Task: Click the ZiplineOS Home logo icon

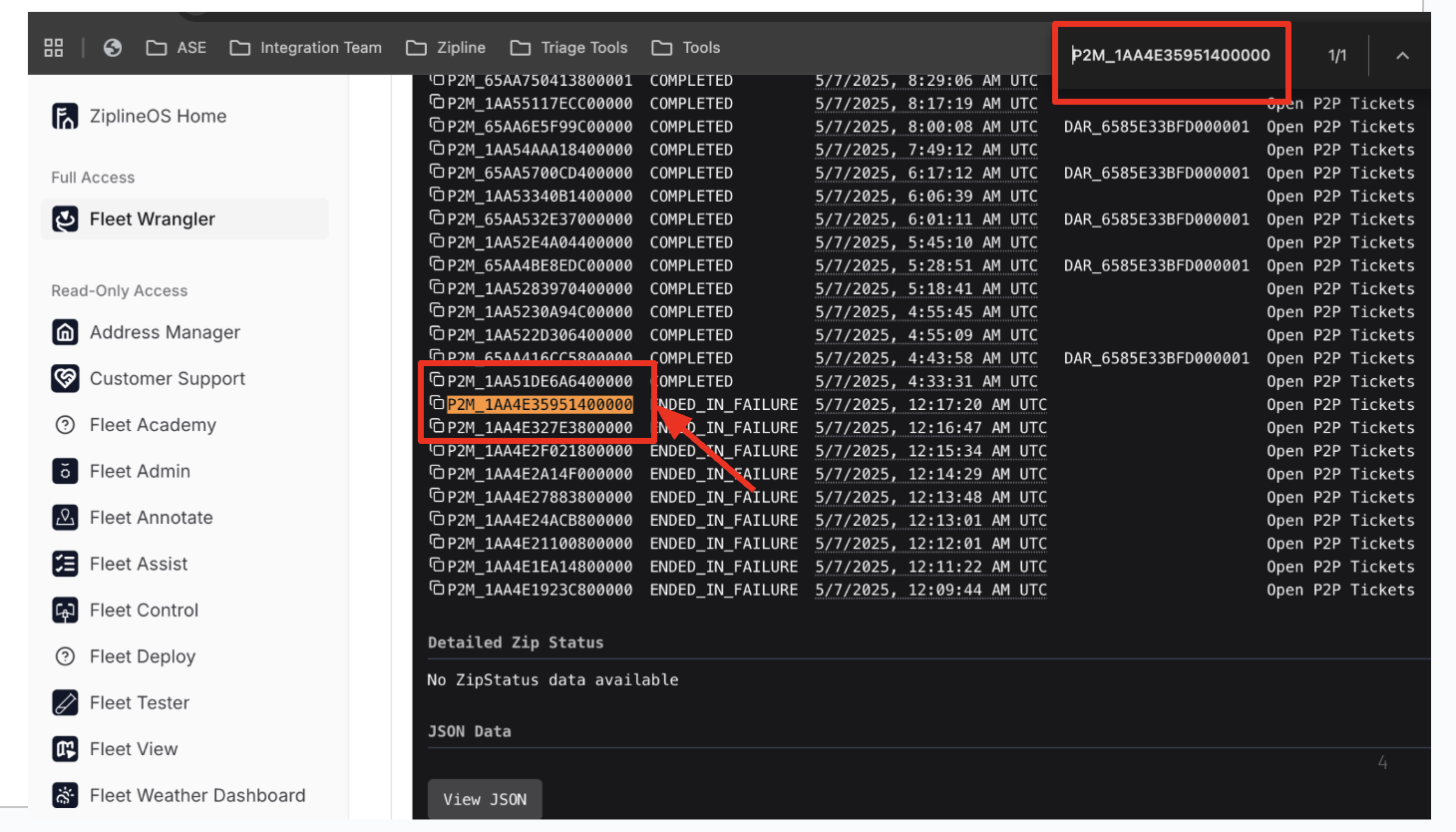Action: tap(65, 117)
